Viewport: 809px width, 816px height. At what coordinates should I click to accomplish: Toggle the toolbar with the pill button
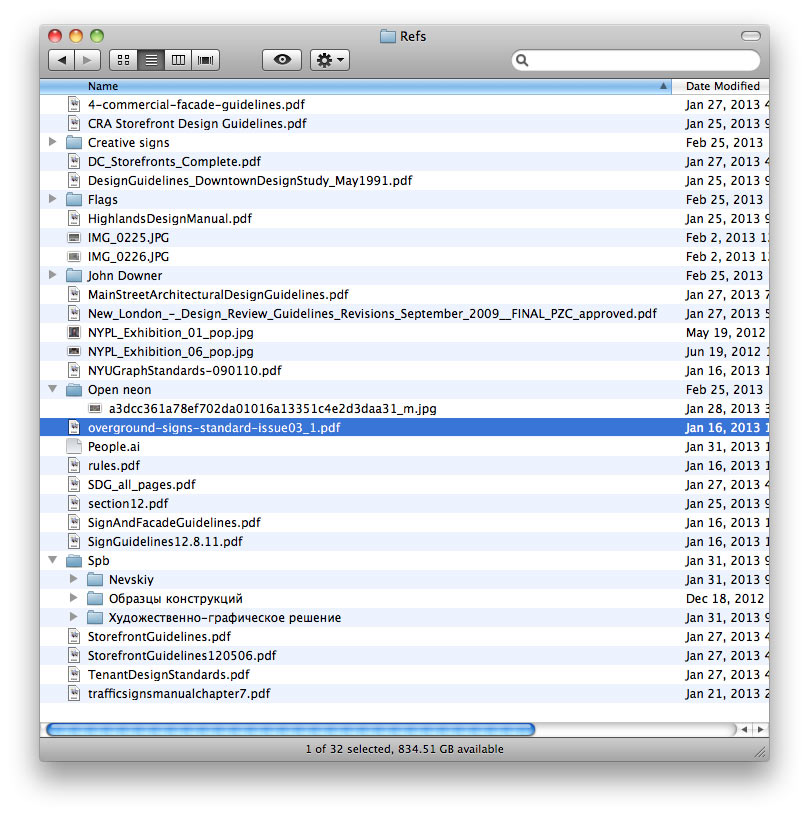750,36
